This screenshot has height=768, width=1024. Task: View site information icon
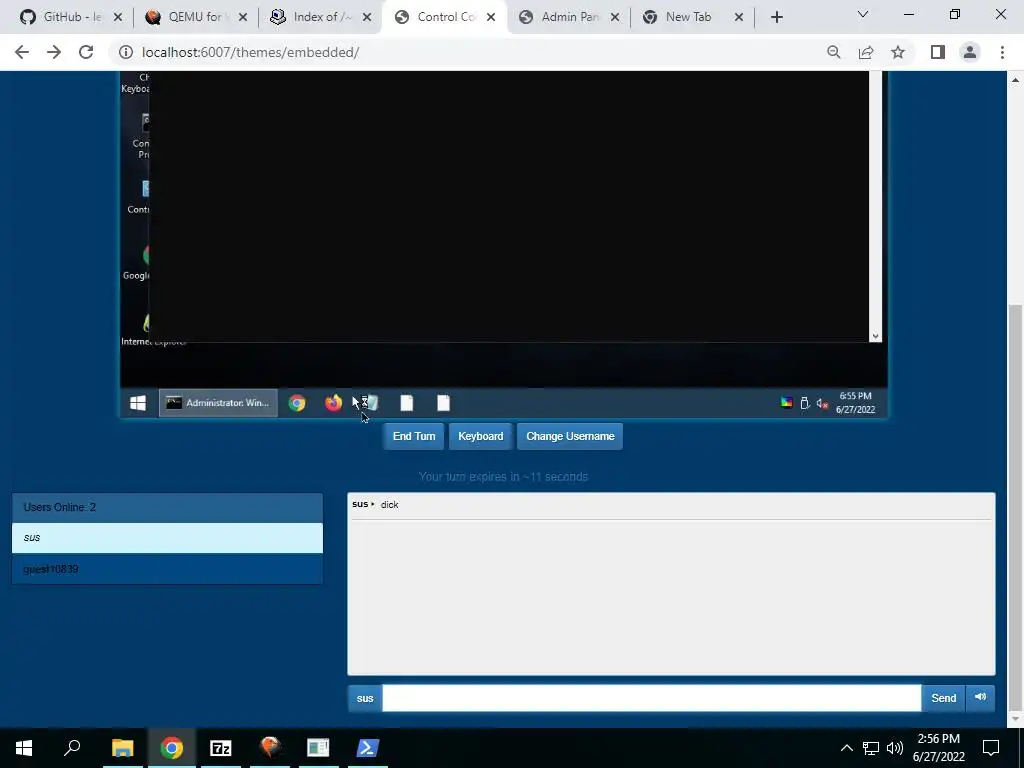[x=126, y=52]
